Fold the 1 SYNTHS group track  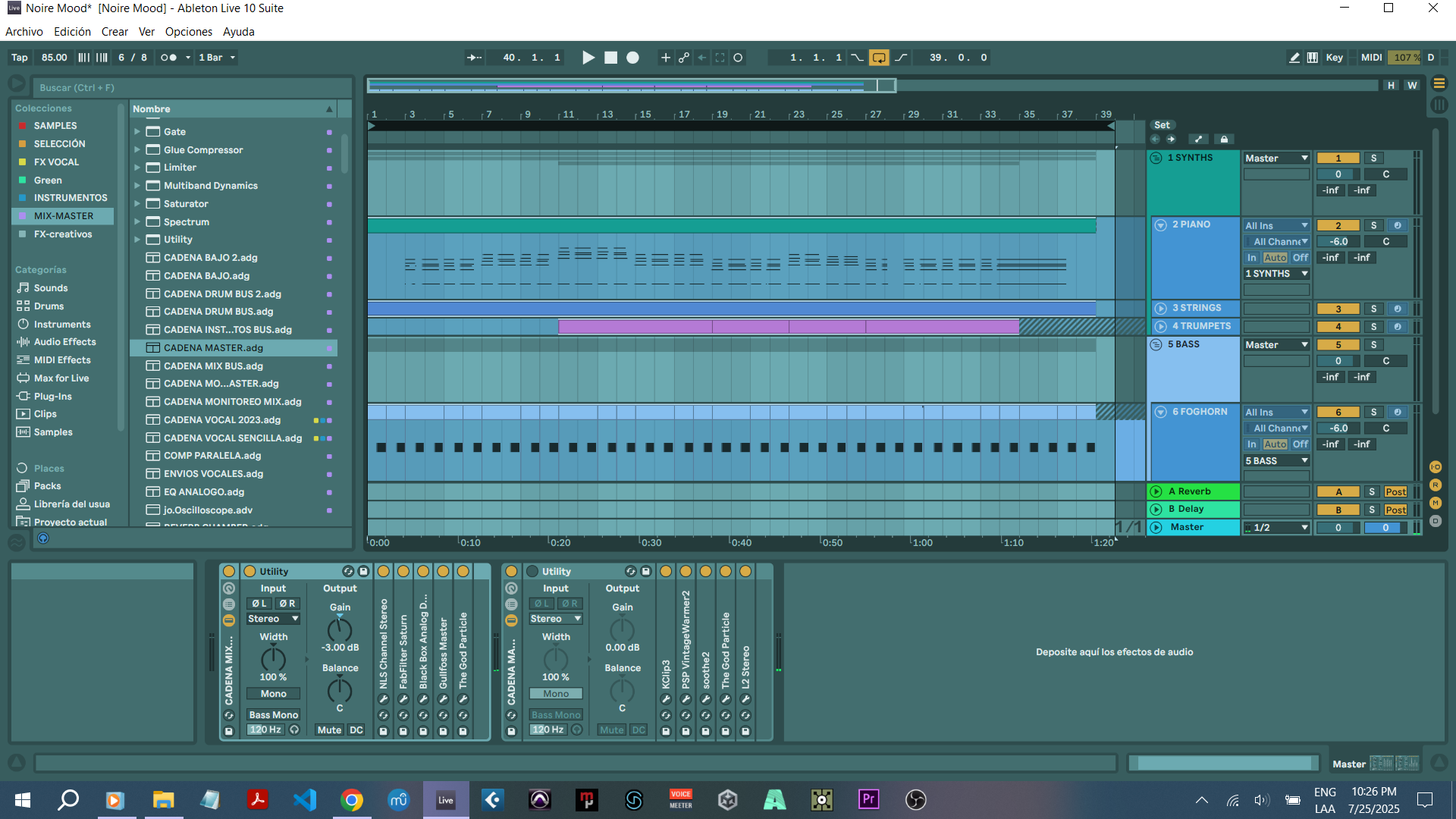(x=1156, y=158)
